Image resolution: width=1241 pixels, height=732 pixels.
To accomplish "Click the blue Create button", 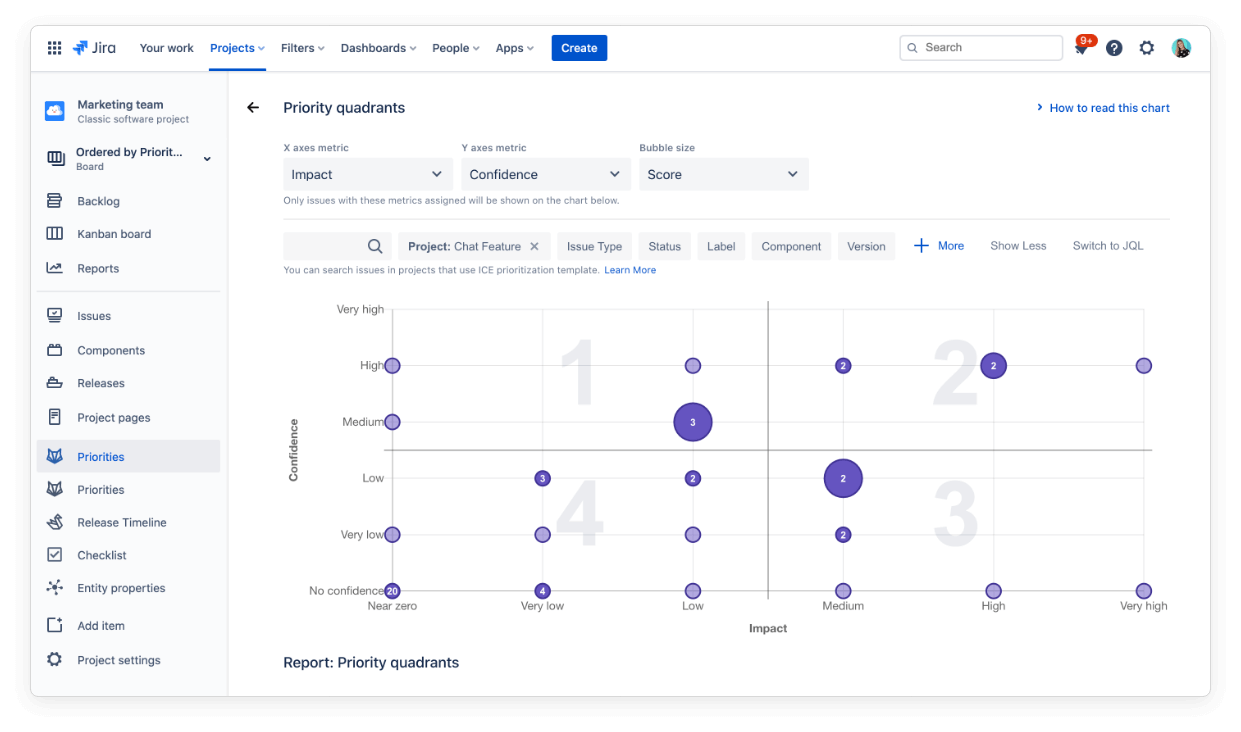I will click(579, 48).
